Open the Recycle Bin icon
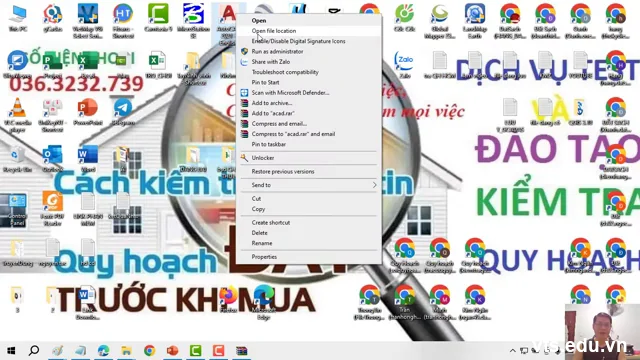Image resolution: width=640 pixels, height=360 pixels. click(x=18, y=159)
